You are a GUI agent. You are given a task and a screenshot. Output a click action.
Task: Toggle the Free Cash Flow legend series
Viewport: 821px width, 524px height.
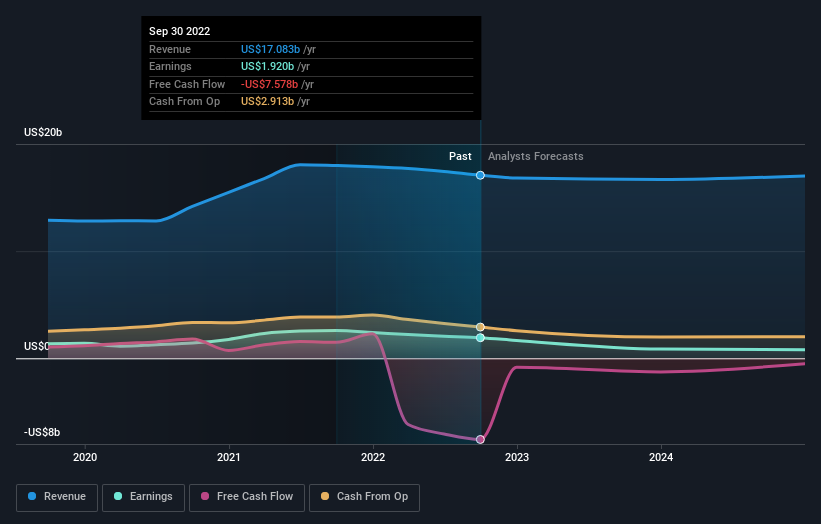(247, 497)
